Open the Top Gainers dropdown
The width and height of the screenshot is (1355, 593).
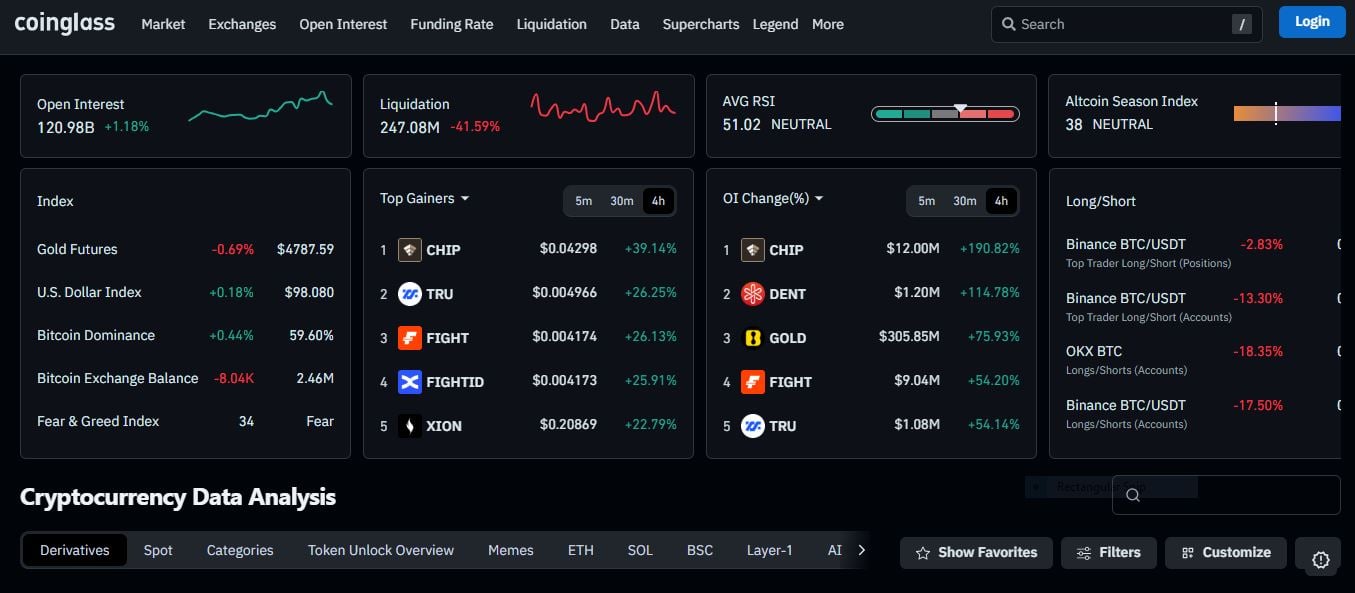point(423,198)
